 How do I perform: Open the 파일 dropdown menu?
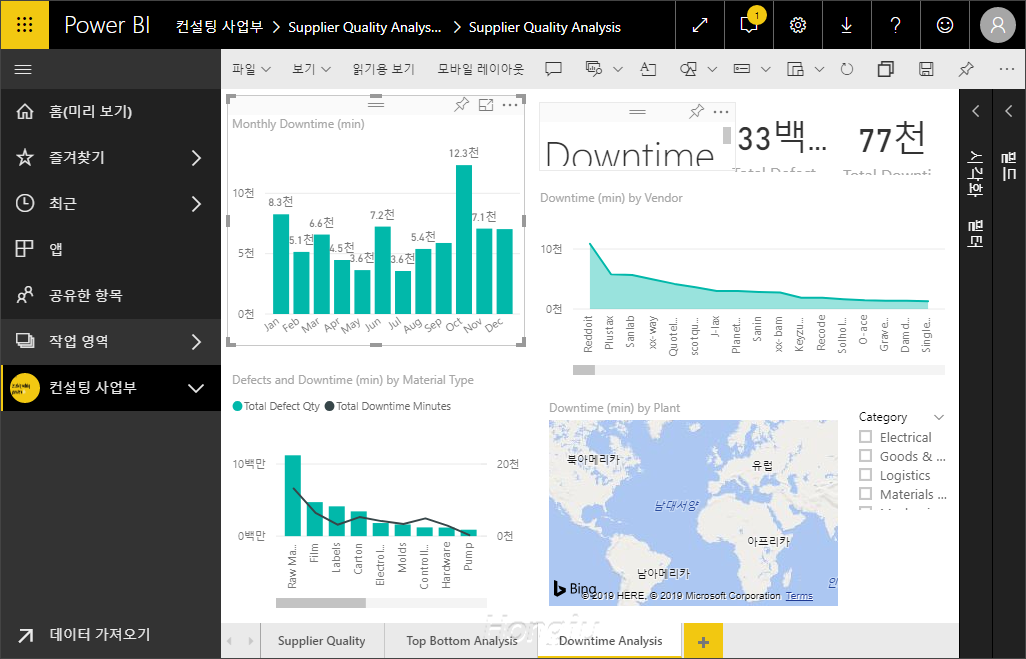251,69
